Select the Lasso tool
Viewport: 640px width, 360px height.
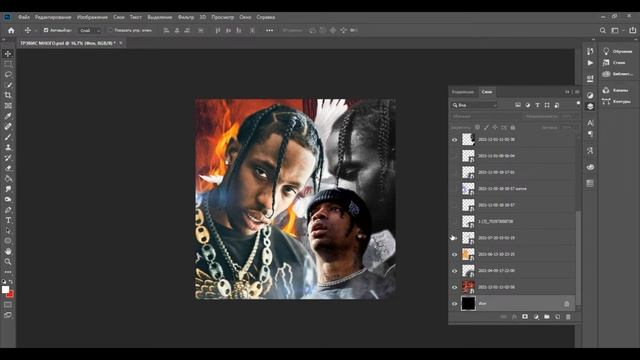point(8,74)
